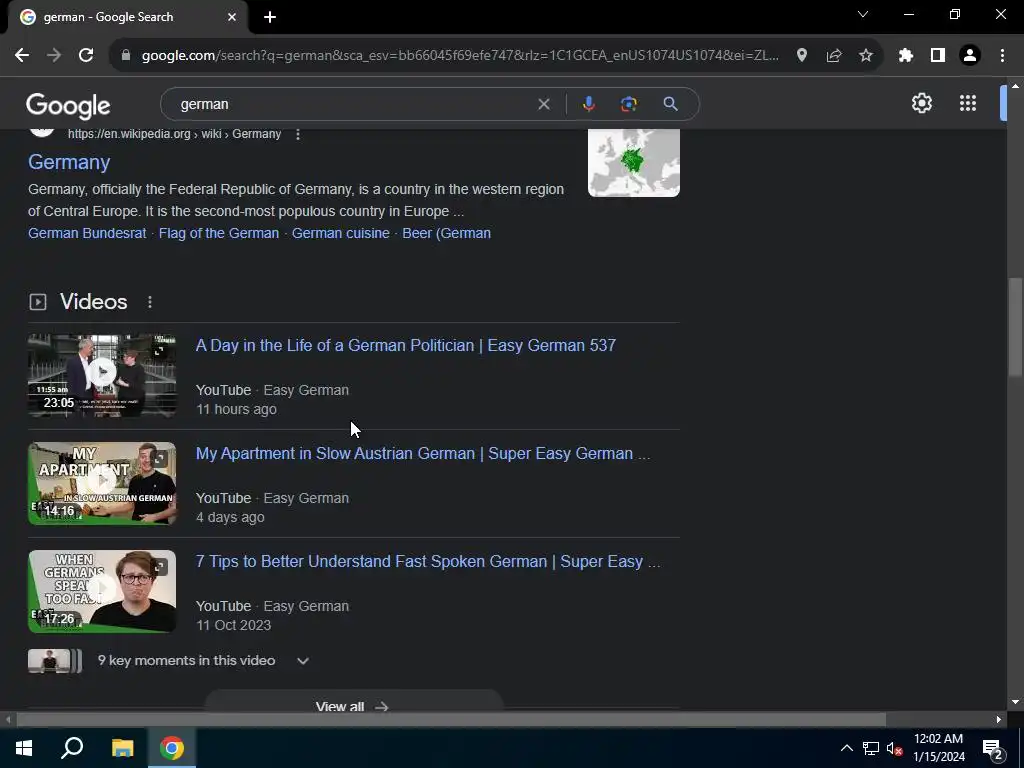The image size is (1024, 768).
Task: Play the 17:26 When Germans Speak Too Fast thumbnail
Action: pos(102,591)
